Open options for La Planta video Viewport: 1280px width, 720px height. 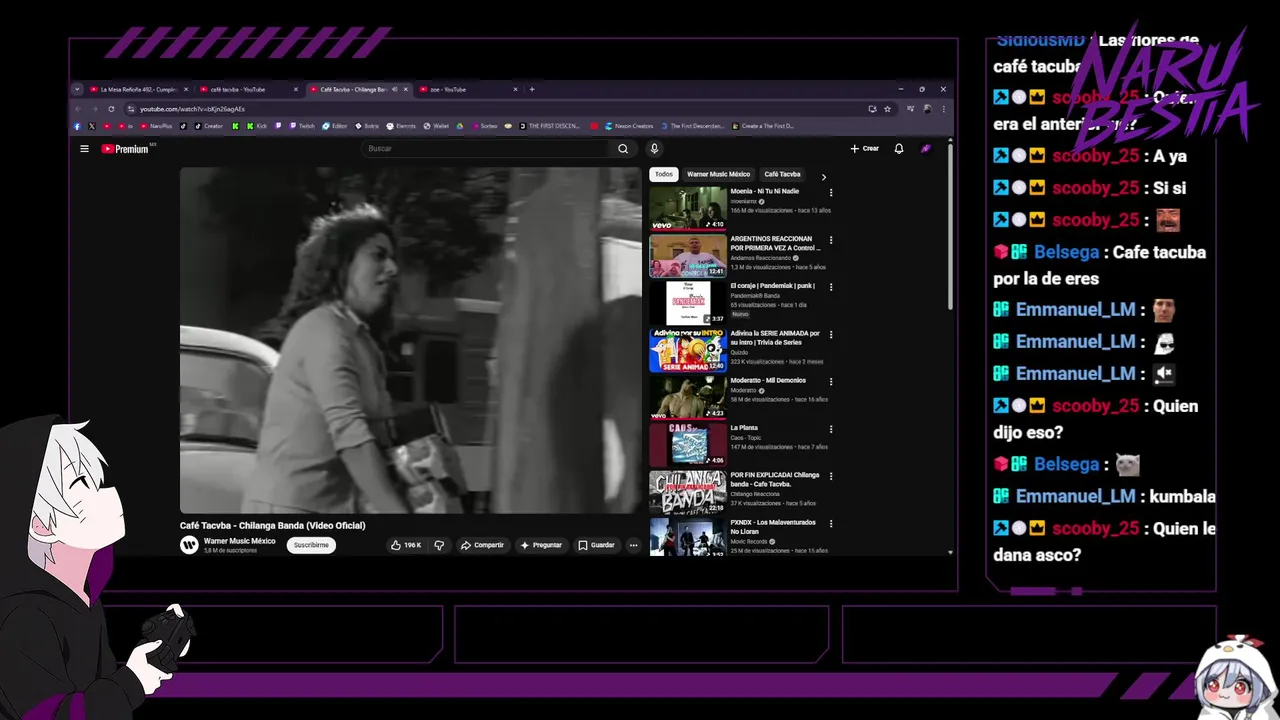click(831, 430)
